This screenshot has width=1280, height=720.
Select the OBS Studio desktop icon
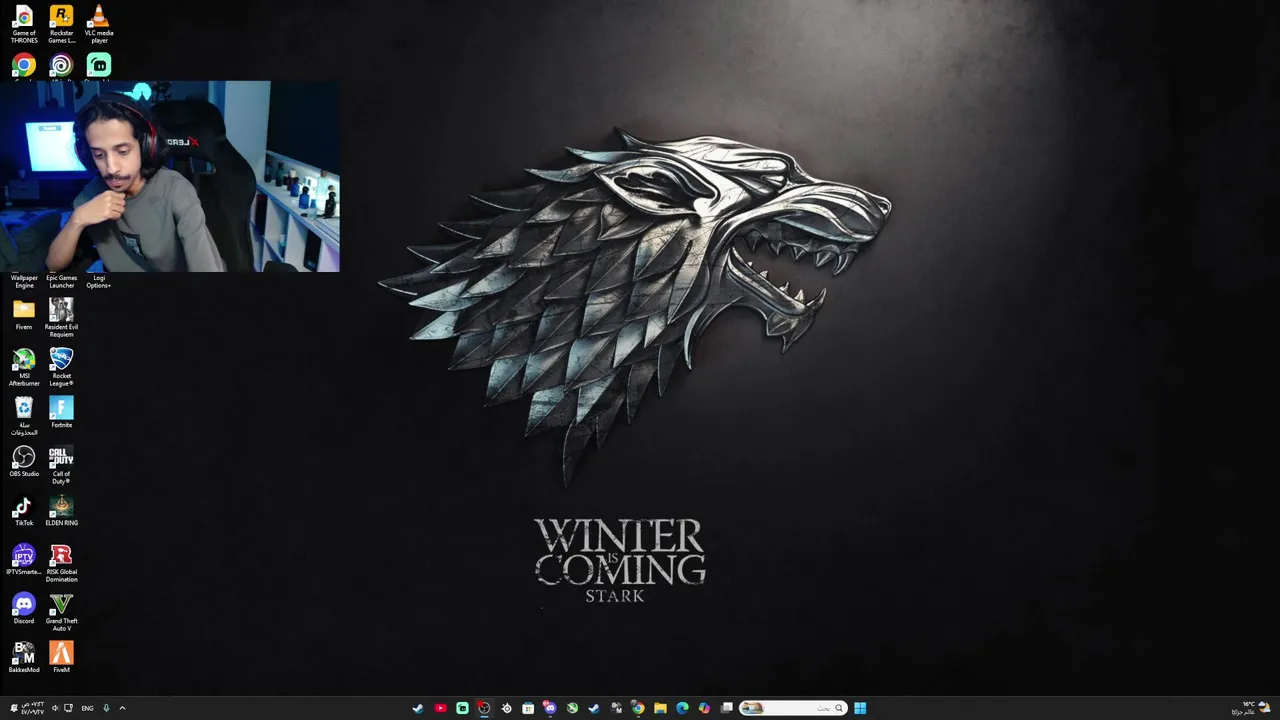(24, 462)
